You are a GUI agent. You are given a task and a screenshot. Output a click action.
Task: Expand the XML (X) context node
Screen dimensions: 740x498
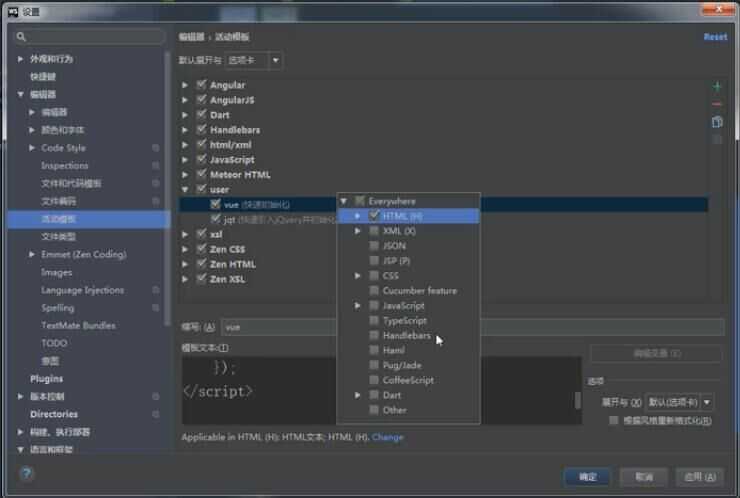coord(357,231)
